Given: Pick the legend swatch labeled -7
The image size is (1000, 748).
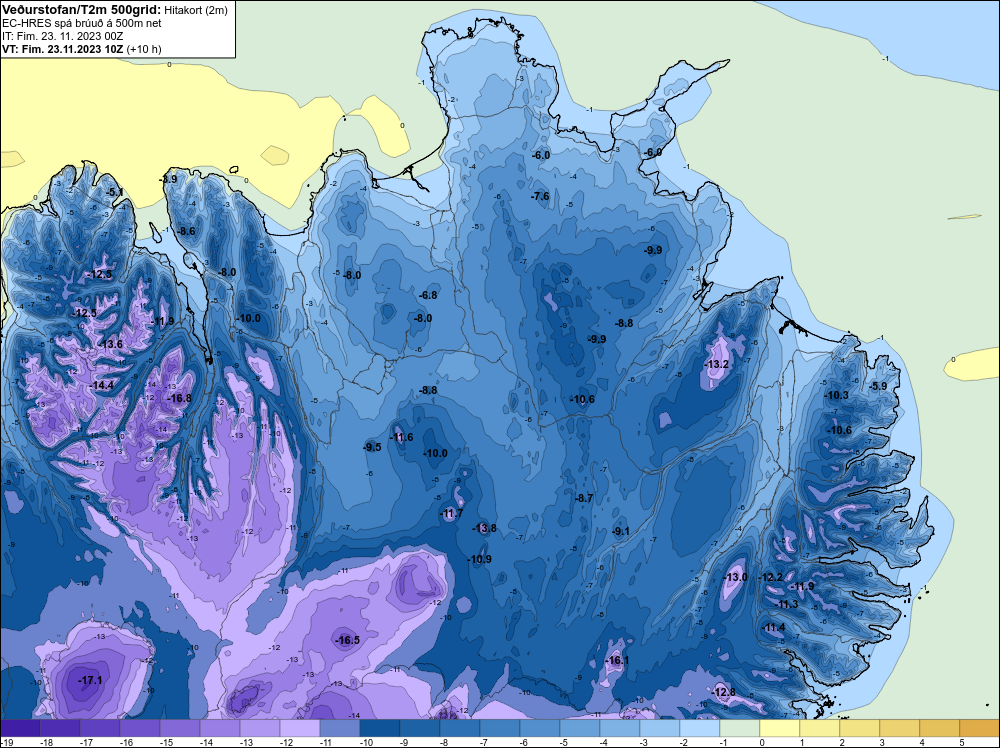Looking at the screenshot, I should click(x=499, y=728).
